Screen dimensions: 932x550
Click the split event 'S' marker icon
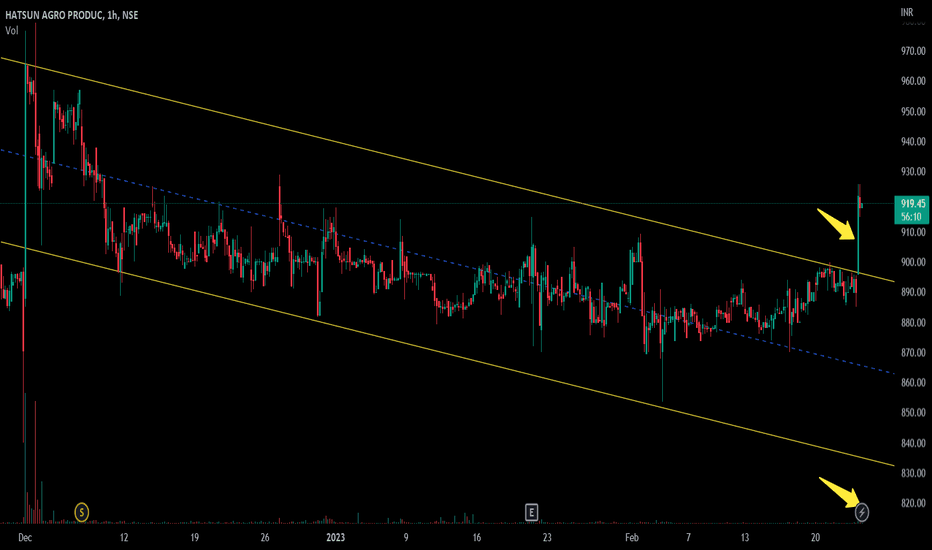tap(81, 512)
